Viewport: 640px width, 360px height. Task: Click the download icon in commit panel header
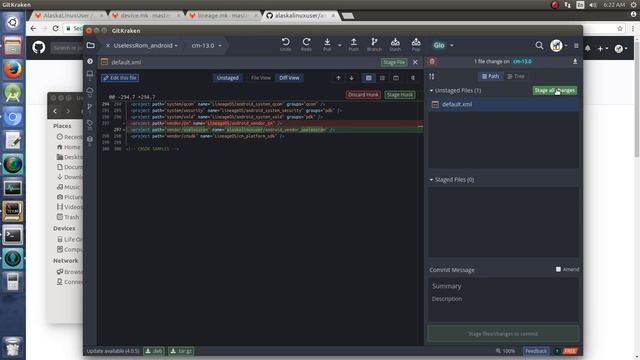pyautogui.click(x=575, y=62)
